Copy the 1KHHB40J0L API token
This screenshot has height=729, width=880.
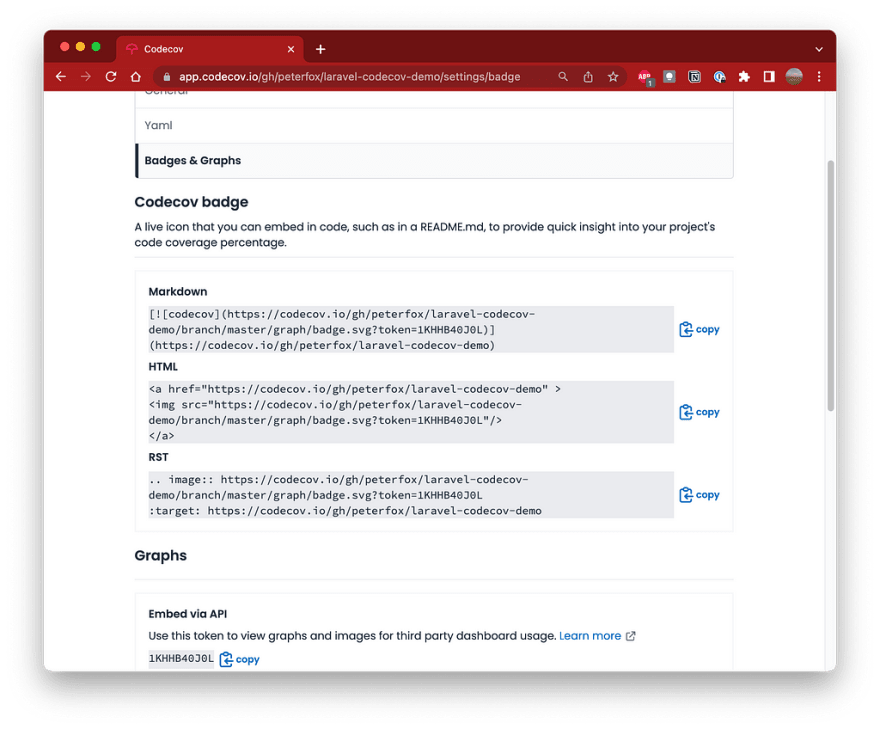pos(240,659)
